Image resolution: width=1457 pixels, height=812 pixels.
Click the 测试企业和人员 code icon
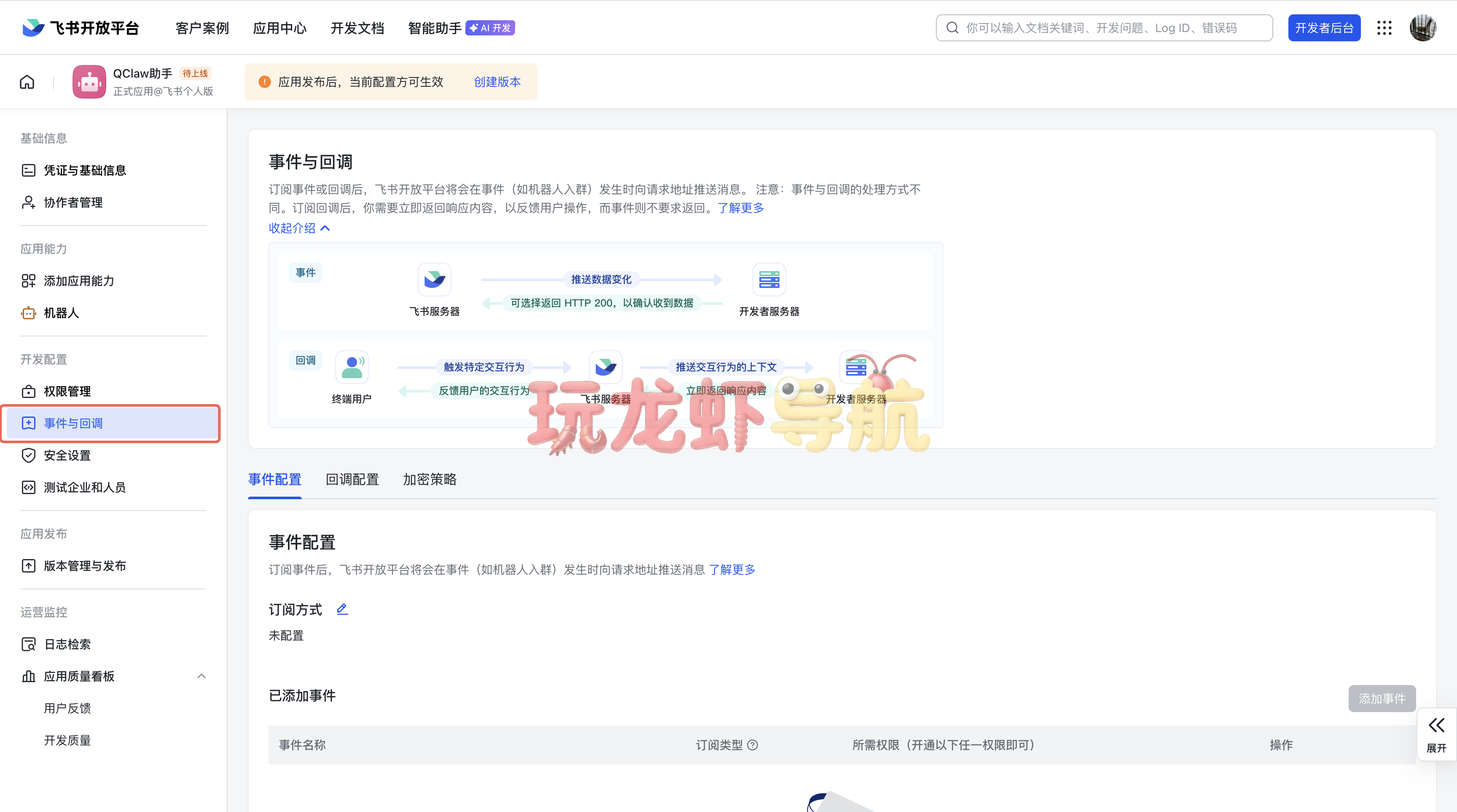28,487
